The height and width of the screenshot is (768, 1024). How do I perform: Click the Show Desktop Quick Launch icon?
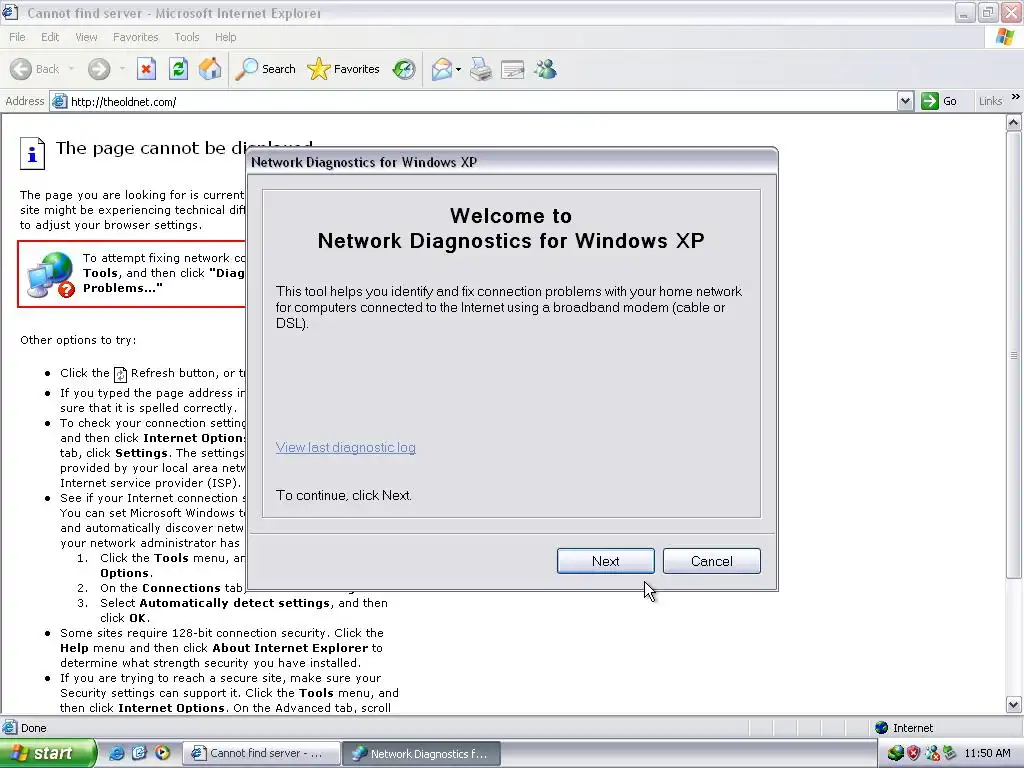pyautogui.click(x=139, y=753)
